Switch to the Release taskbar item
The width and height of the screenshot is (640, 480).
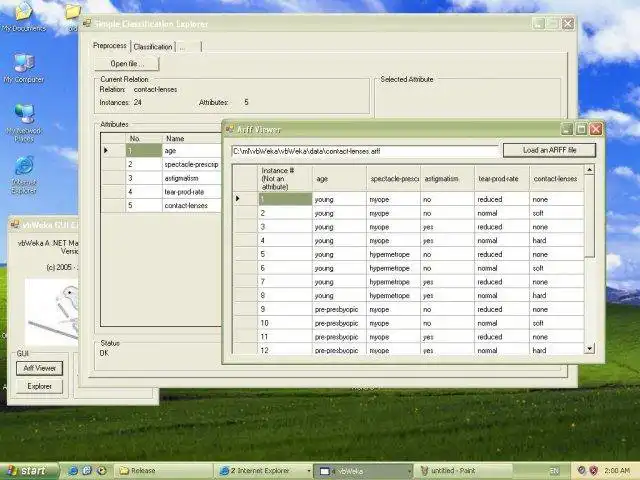tap(163, 471)
